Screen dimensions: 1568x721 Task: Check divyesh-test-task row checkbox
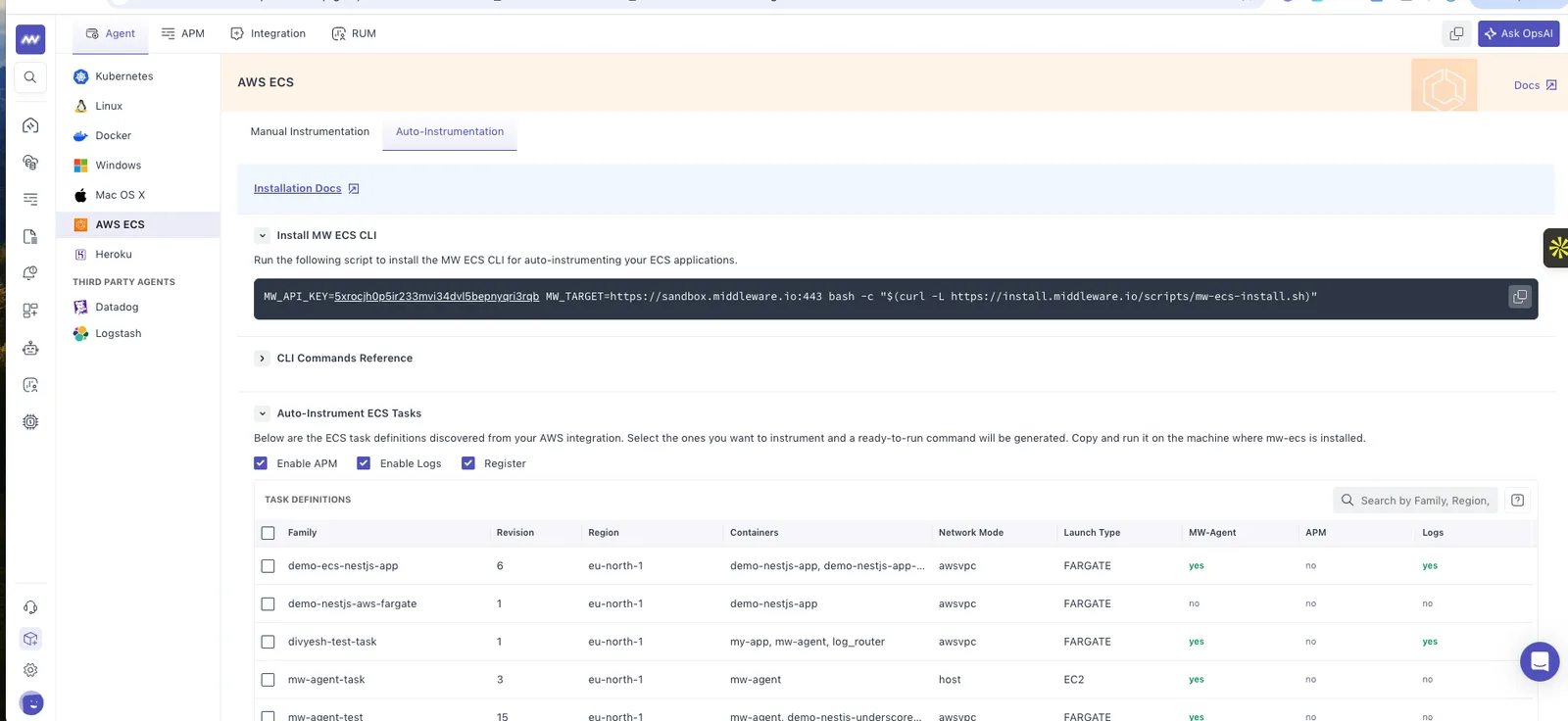tap(268, 643)
